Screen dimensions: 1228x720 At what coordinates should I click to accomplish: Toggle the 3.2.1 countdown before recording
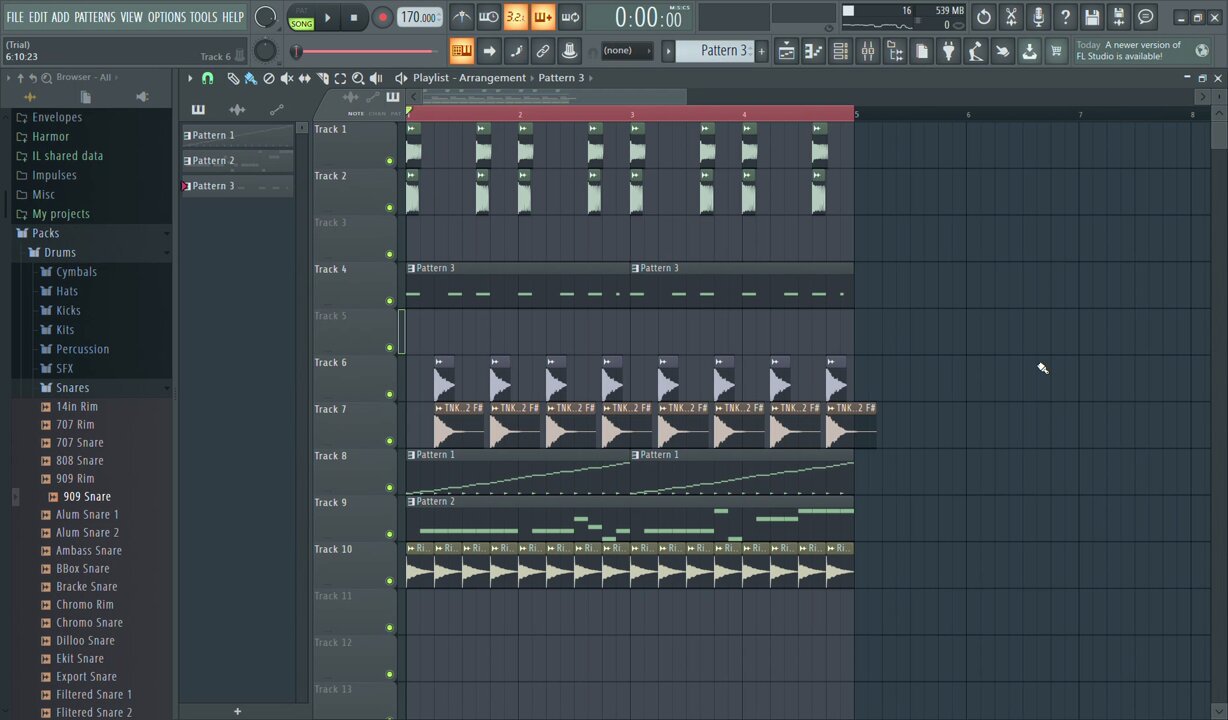(515, 17)
